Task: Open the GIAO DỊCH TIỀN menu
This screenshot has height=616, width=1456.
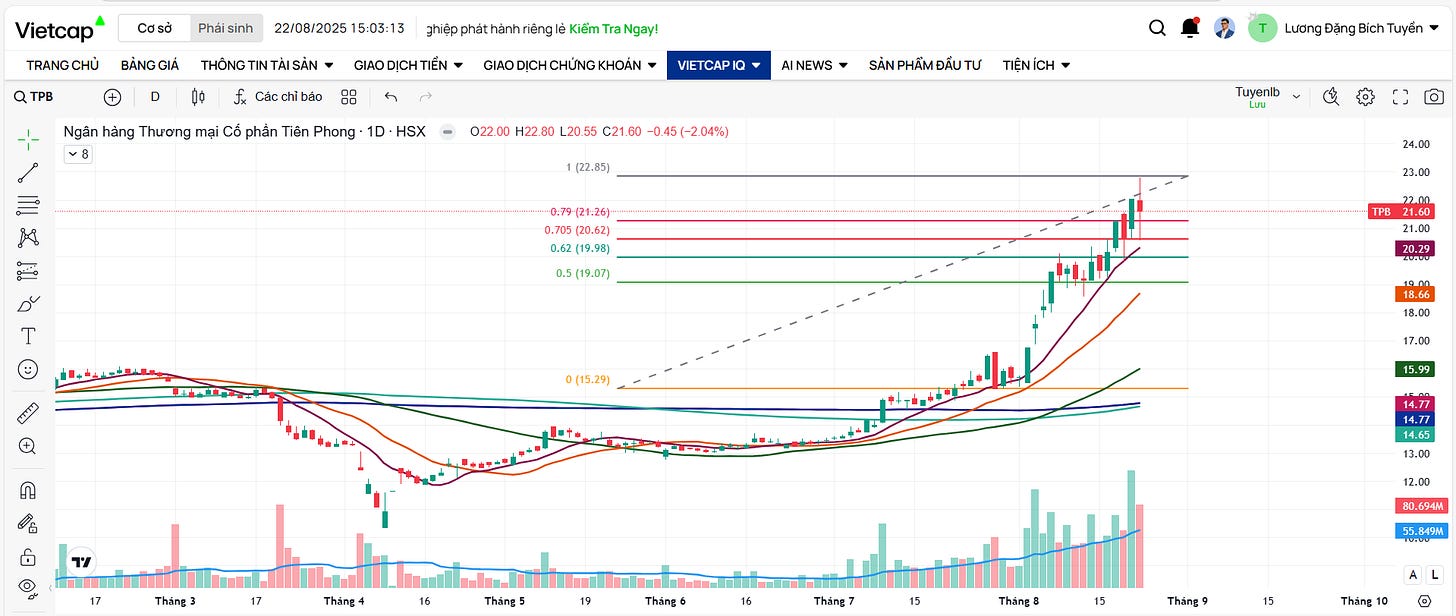Action: click(408, 65)
